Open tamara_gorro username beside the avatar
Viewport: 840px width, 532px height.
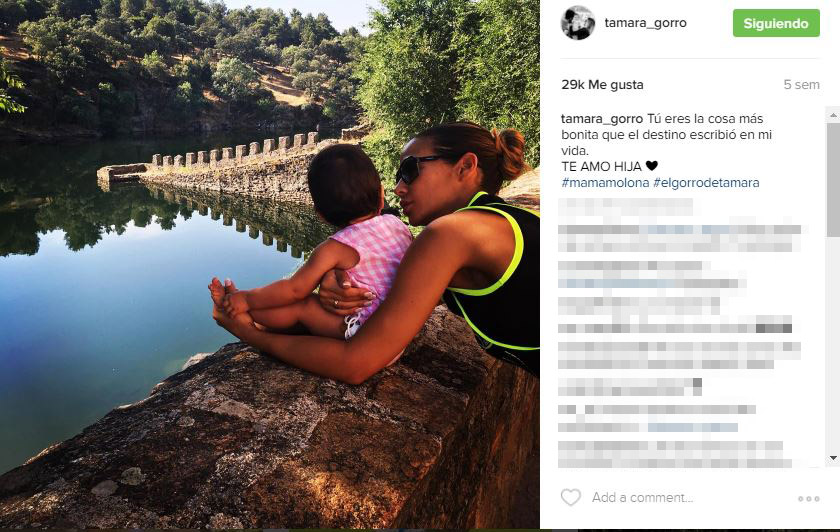(645, 23)
